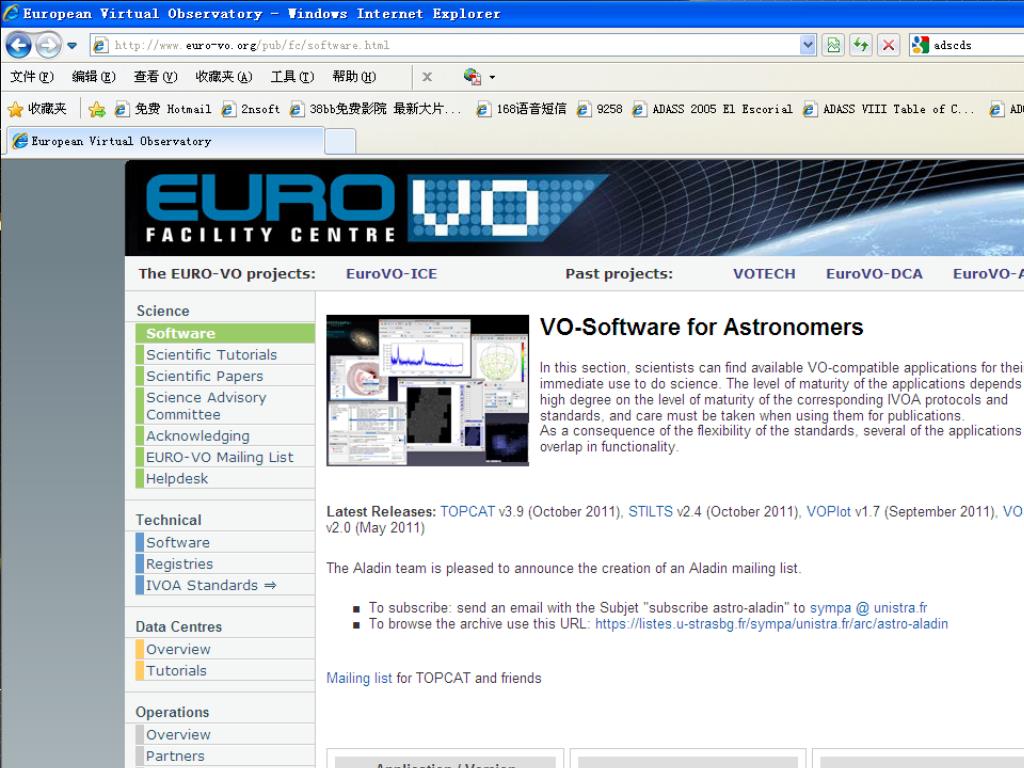Open the 9258 favorite bookmark
1024x768 pixels.
[600, 109]
